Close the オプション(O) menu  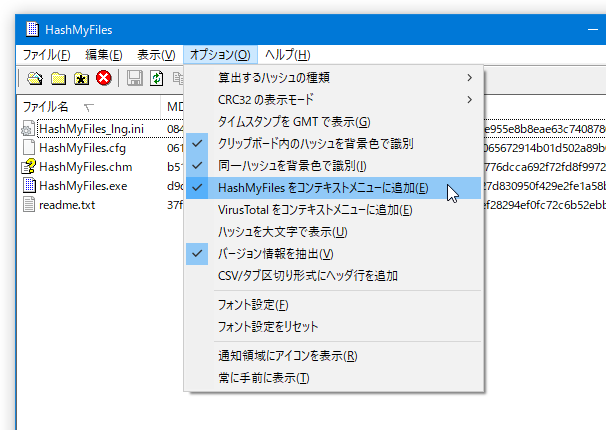220,54
